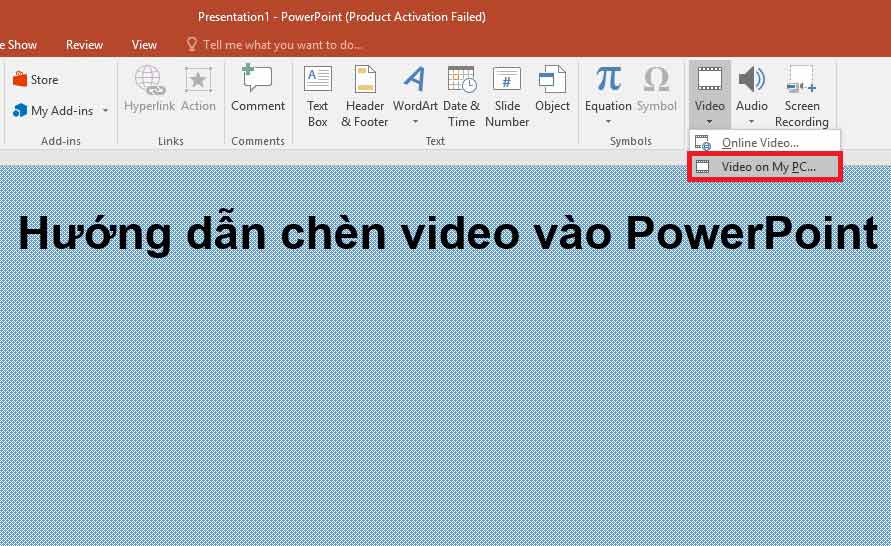Click the Audio speaker icon
This screenshot has height=546, width=891.
point(752,79)
